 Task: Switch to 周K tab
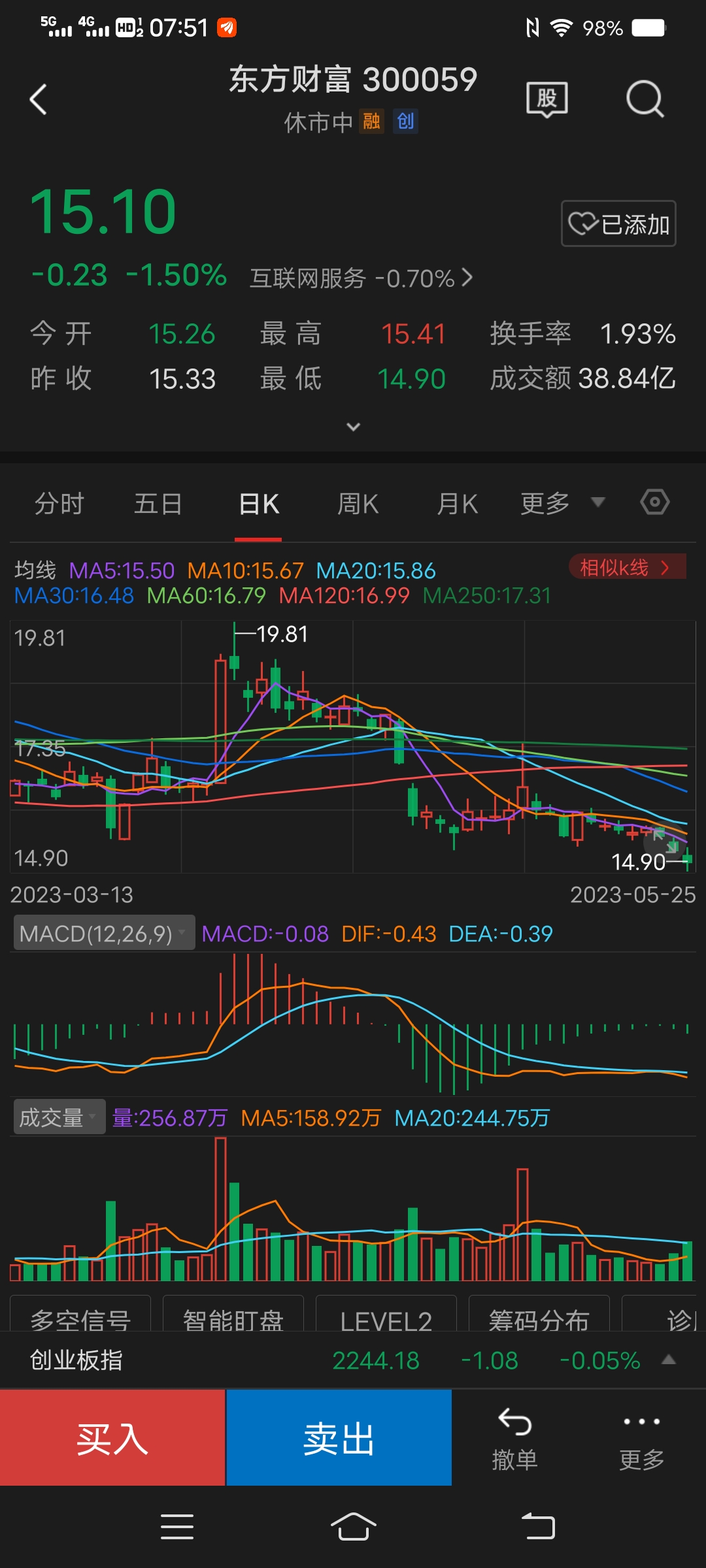(x=358, y=504)
